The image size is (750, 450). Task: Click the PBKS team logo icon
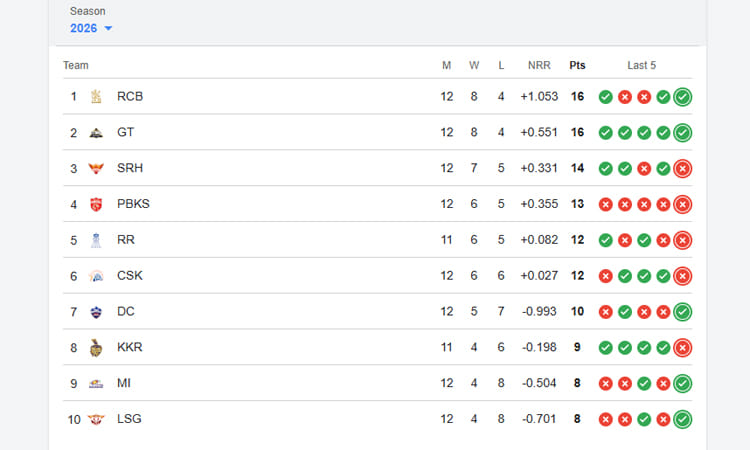(x=96, y=204)
